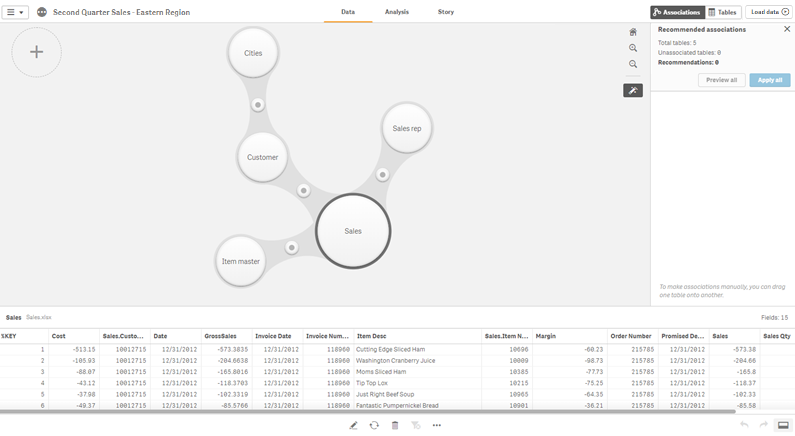Click the Margin column header
Screen dimensions: 795x436
point(569,336)
